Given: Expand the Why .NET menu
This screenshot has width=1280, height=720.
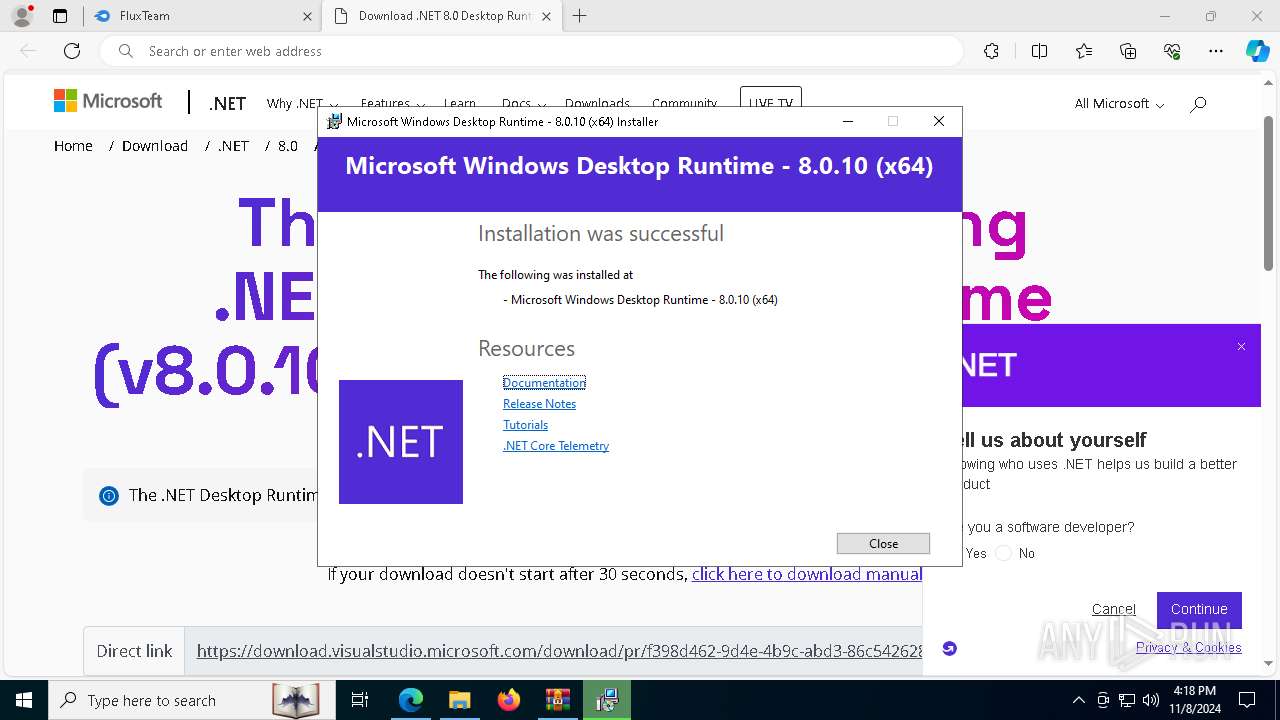Looking at the screenshot, I should (302, 103).
